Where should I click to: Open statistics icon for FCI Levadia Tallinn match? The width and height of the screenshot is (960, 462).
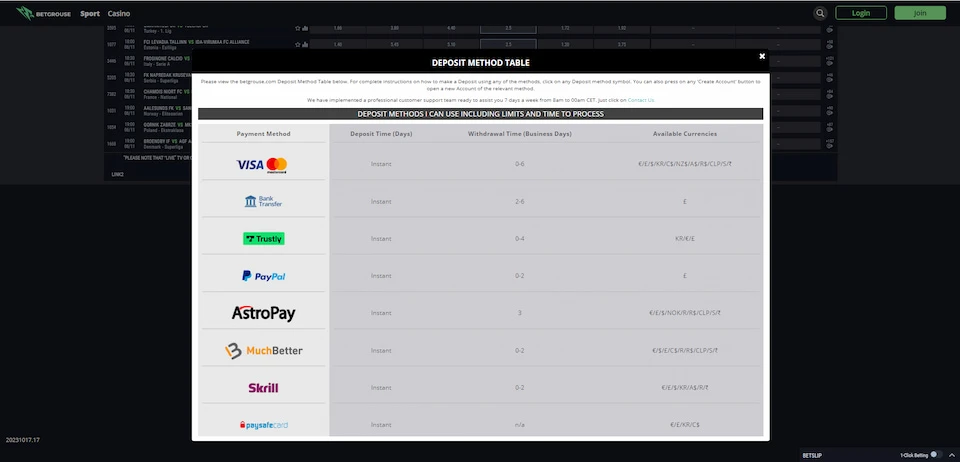coord(305,45)
